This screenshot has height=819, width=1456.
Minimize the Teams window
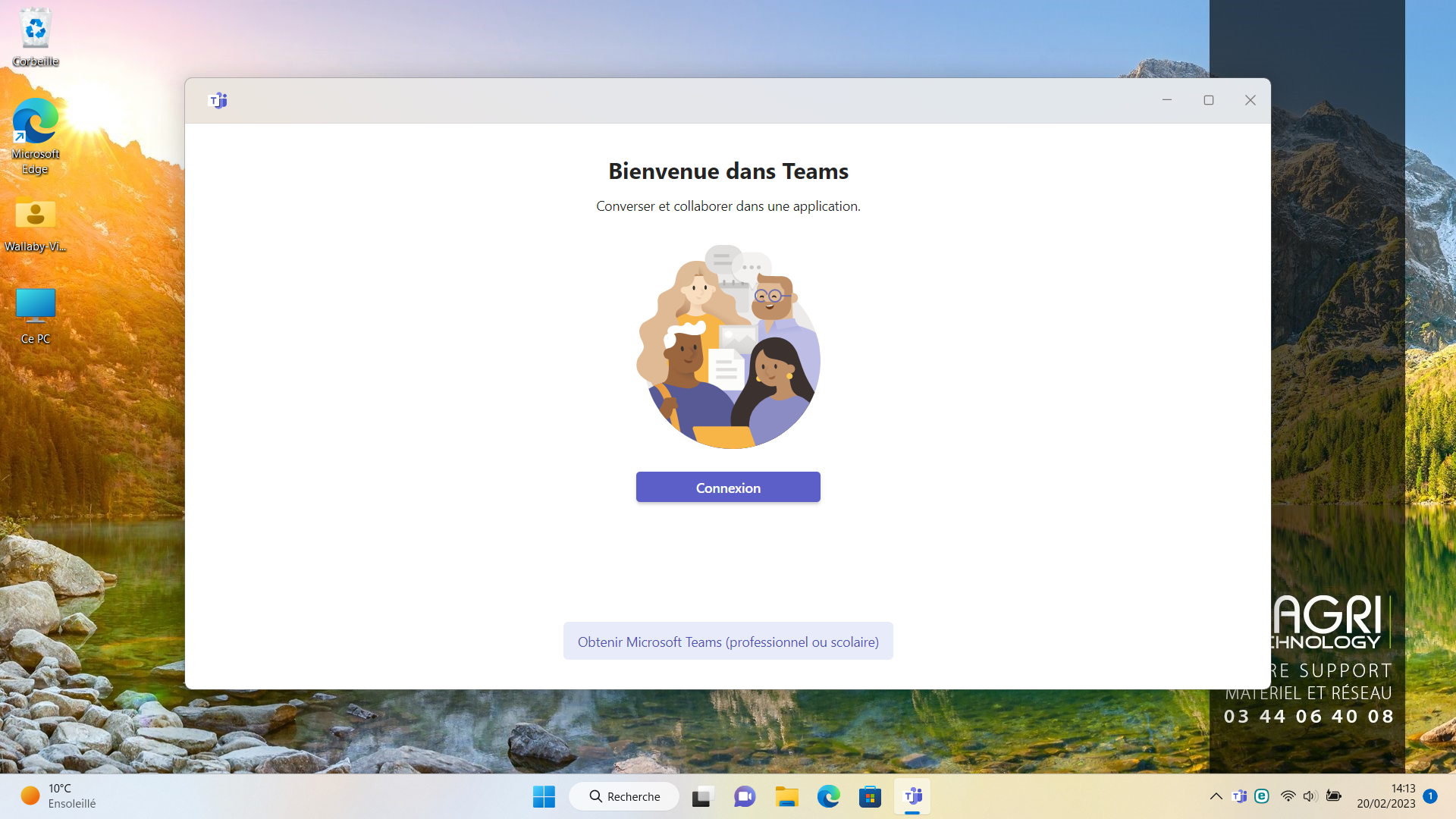pyautogui.click(x=1167, y=100)
